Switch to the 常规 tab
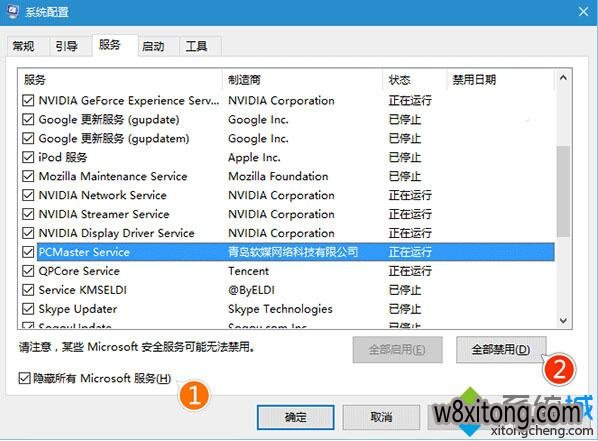Image resolution: width=598 pixels, height=441 pixels. tap(23, 46)
